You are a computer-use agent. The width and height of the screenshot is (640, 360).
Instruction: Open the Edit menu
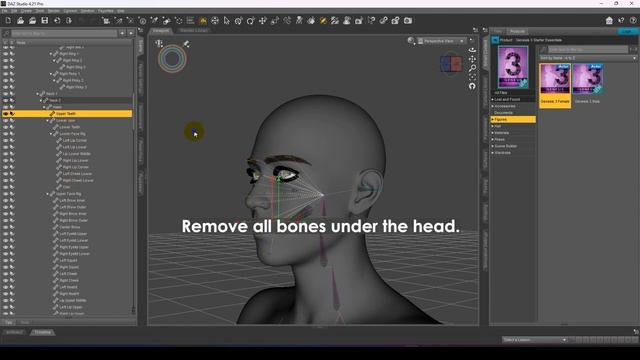pyautogui.click(x=14, y=11)
